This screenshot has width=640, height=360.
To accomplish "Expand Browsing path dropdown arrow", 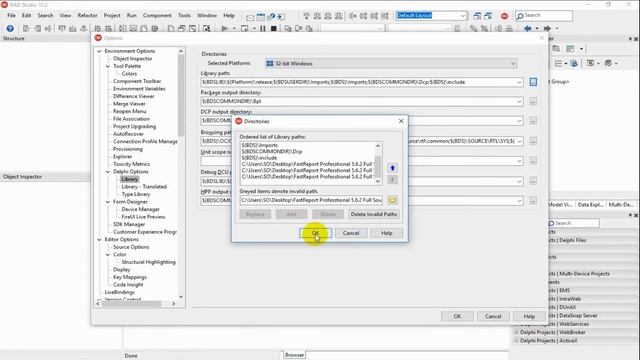I will pyautogui.click(x=519, y=141).
